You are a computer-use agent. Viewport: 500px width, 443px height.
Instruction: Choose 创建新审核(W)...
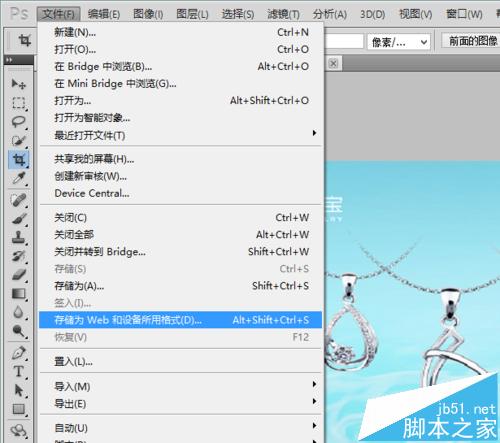(181, 176)
